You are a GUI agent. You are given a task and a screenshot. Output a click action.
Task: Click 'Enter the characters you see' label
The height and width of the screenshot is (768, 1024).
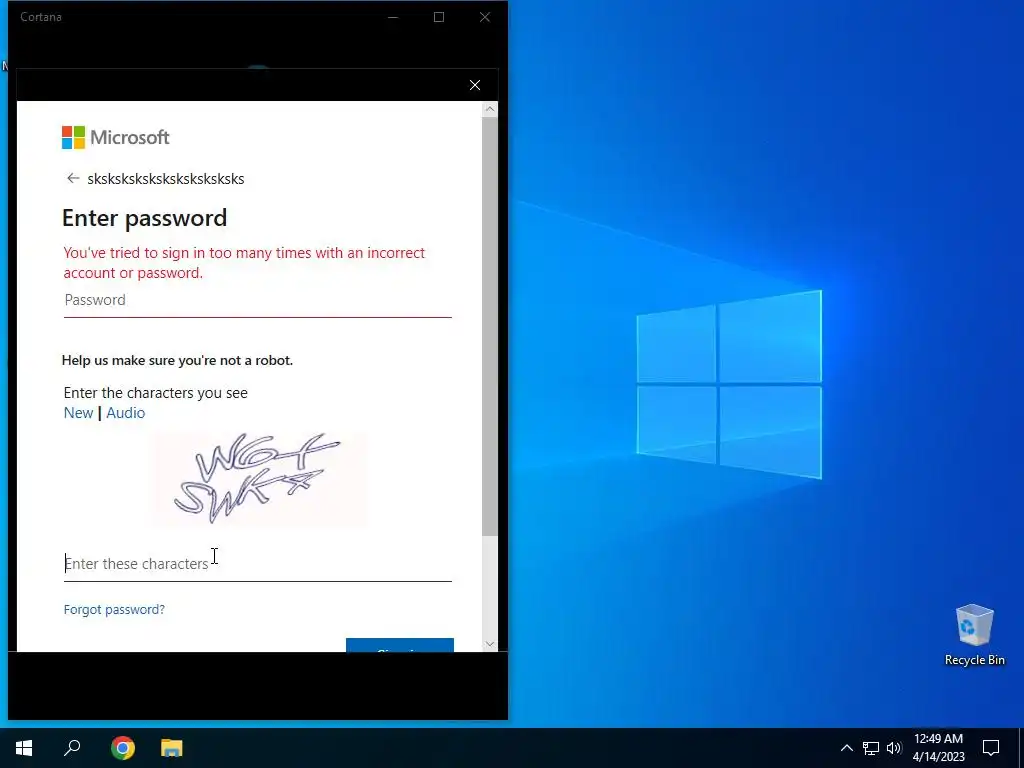[155, 392]
